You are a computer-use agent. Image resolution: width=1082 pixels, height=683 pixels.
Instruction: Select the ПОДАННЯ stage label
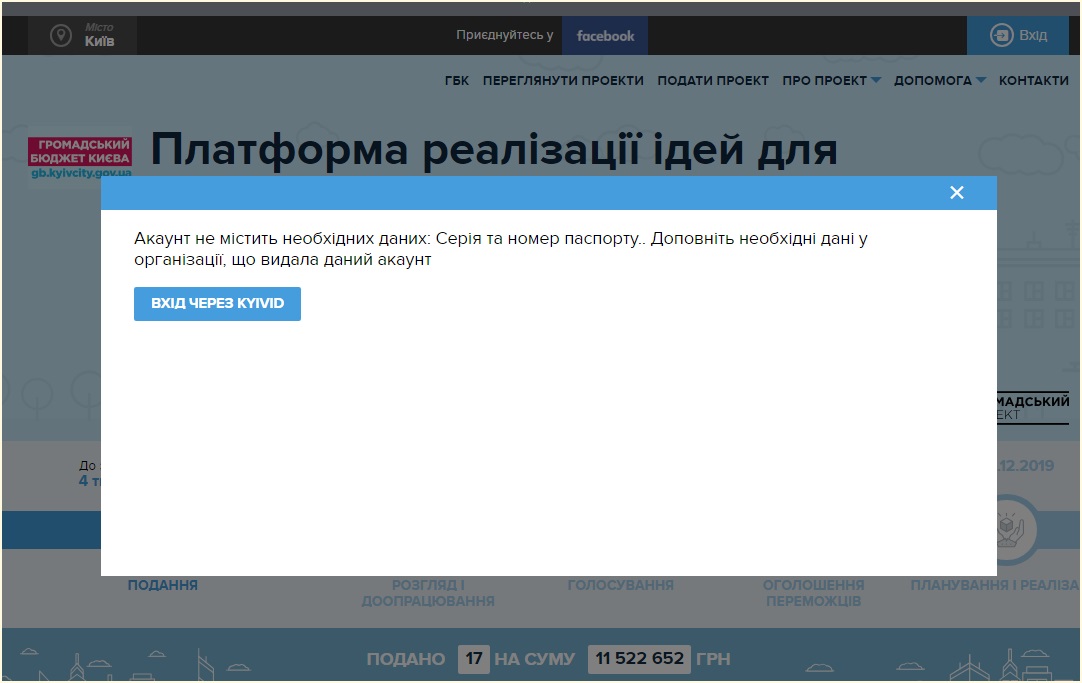[162, 585]
